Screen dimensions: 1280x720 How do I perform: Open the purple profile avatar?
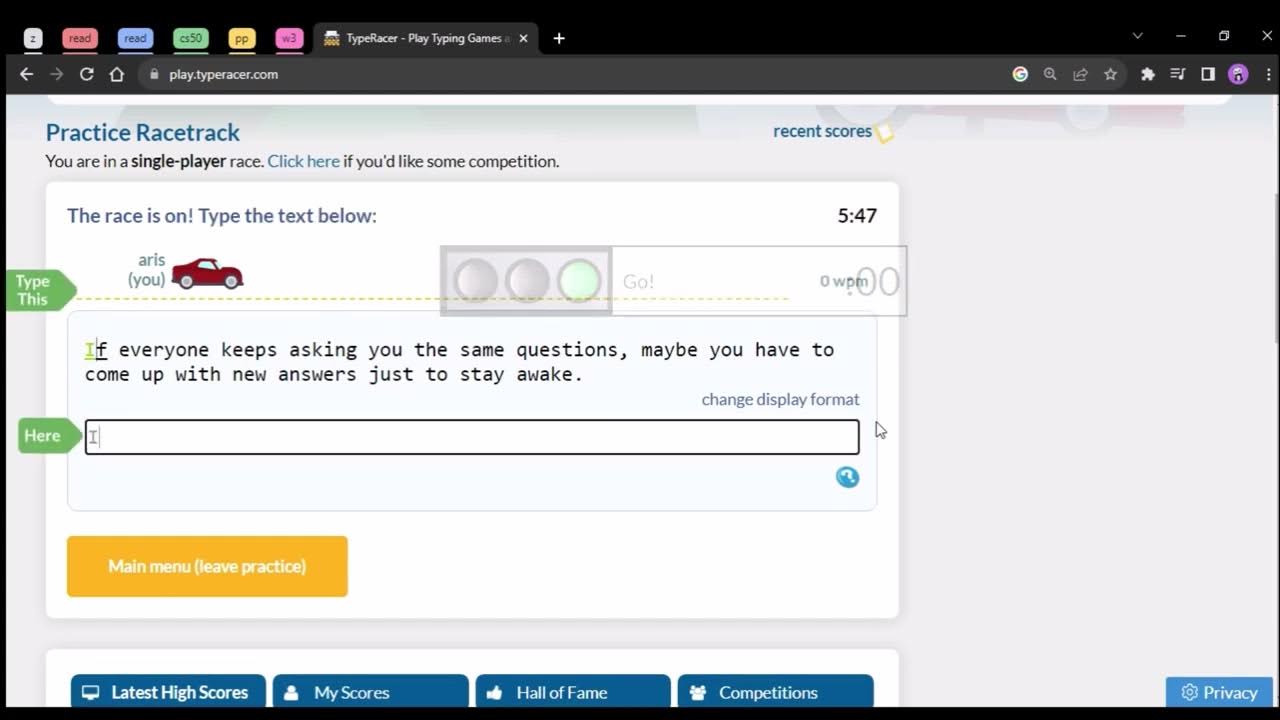(x=1238, y=74)
